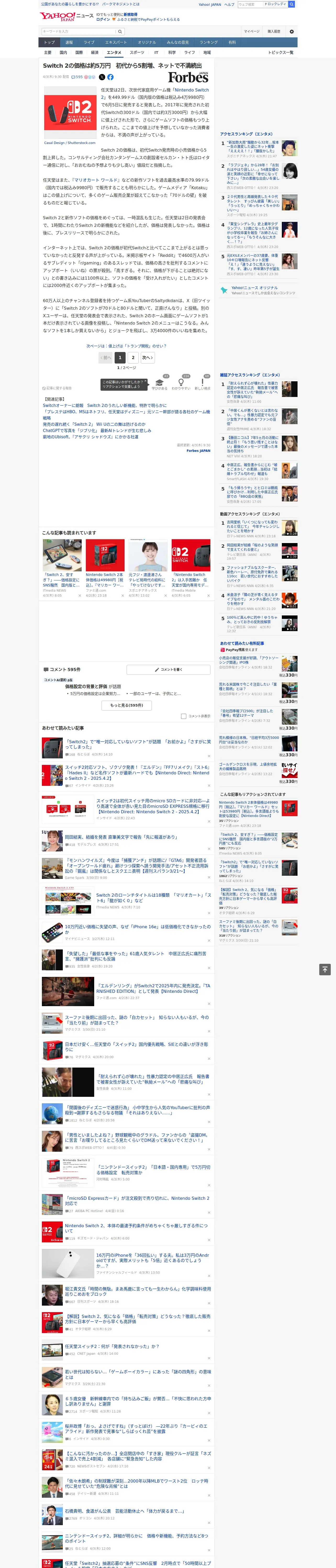Screen dimensions: 336x1568
Task: Open the microSD Expressカード article
Action: click(x=137, y=1200)
